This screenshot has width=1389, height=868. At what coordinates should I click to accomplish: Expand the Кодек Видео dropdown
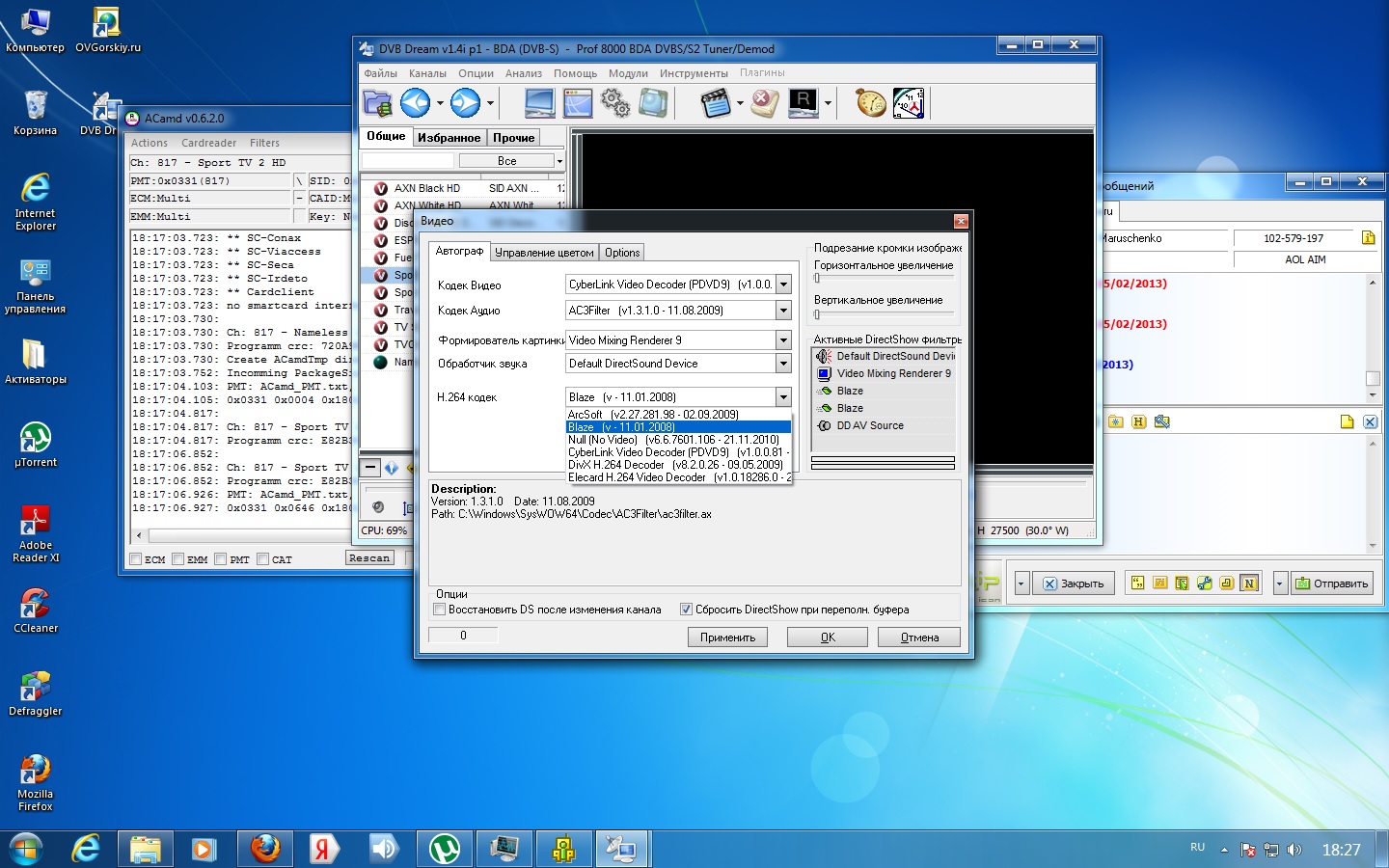[x=783, y=285]
